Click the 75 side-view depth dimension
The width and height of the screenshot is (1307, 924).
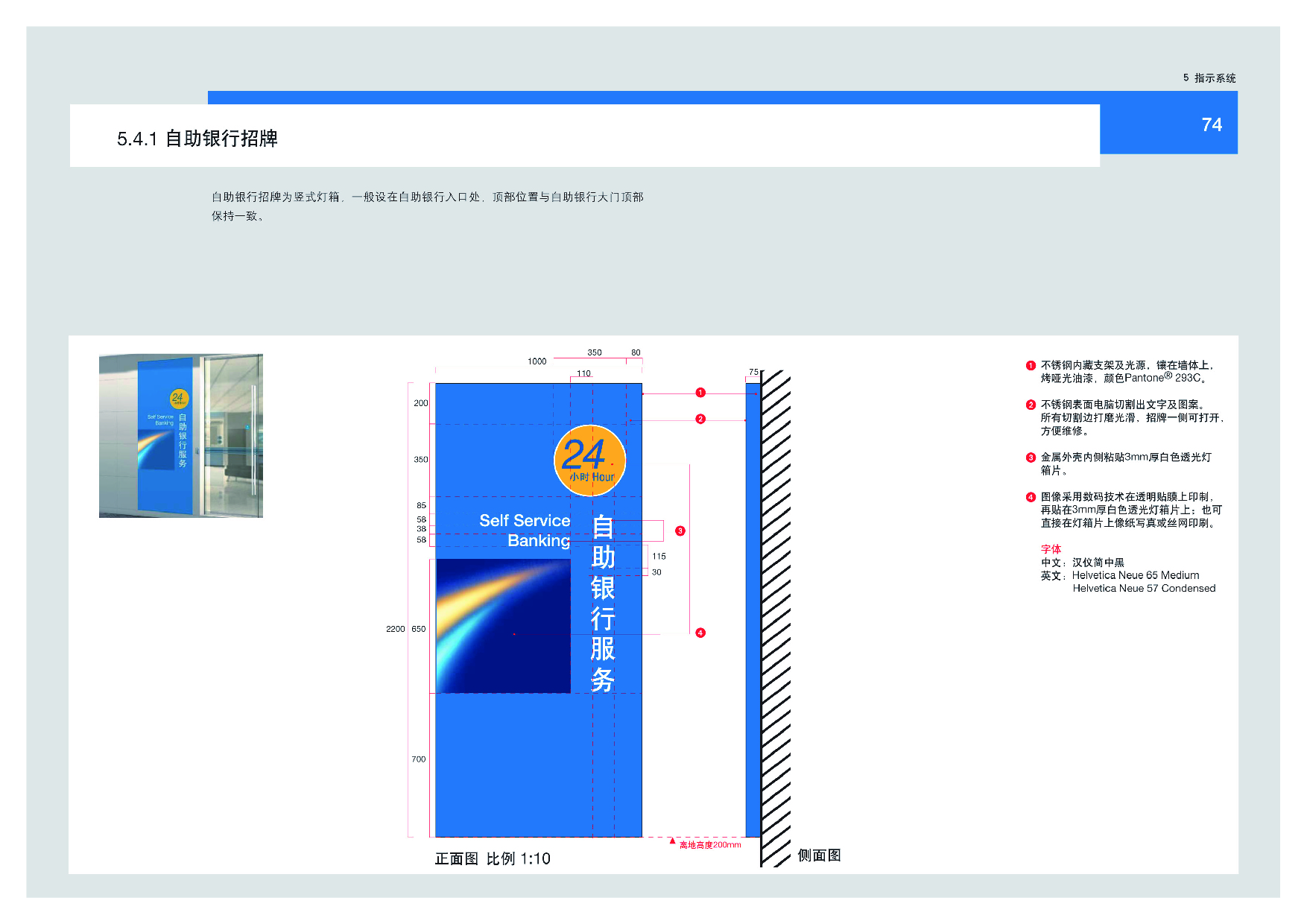(x=753, y=372)
